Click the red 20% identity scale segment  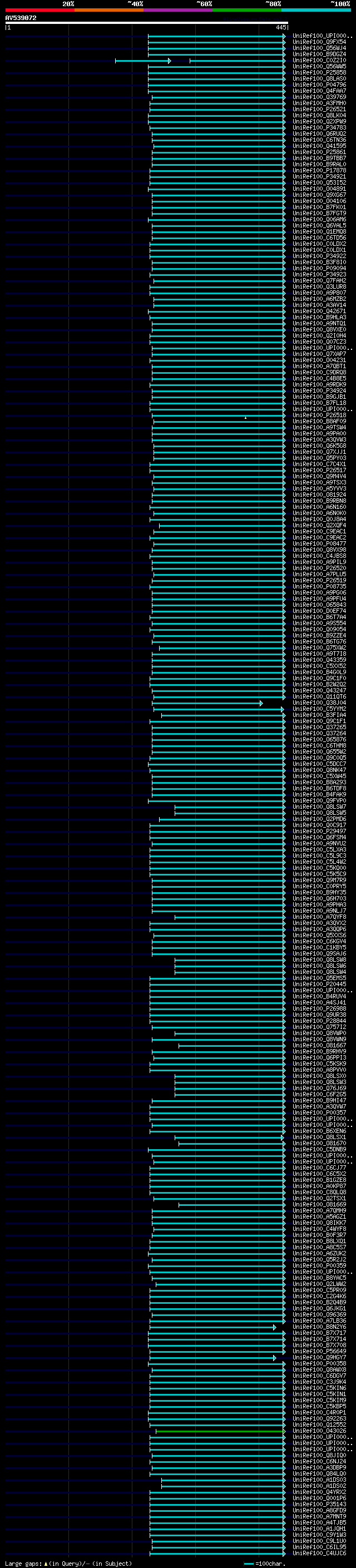coord(39,10)
